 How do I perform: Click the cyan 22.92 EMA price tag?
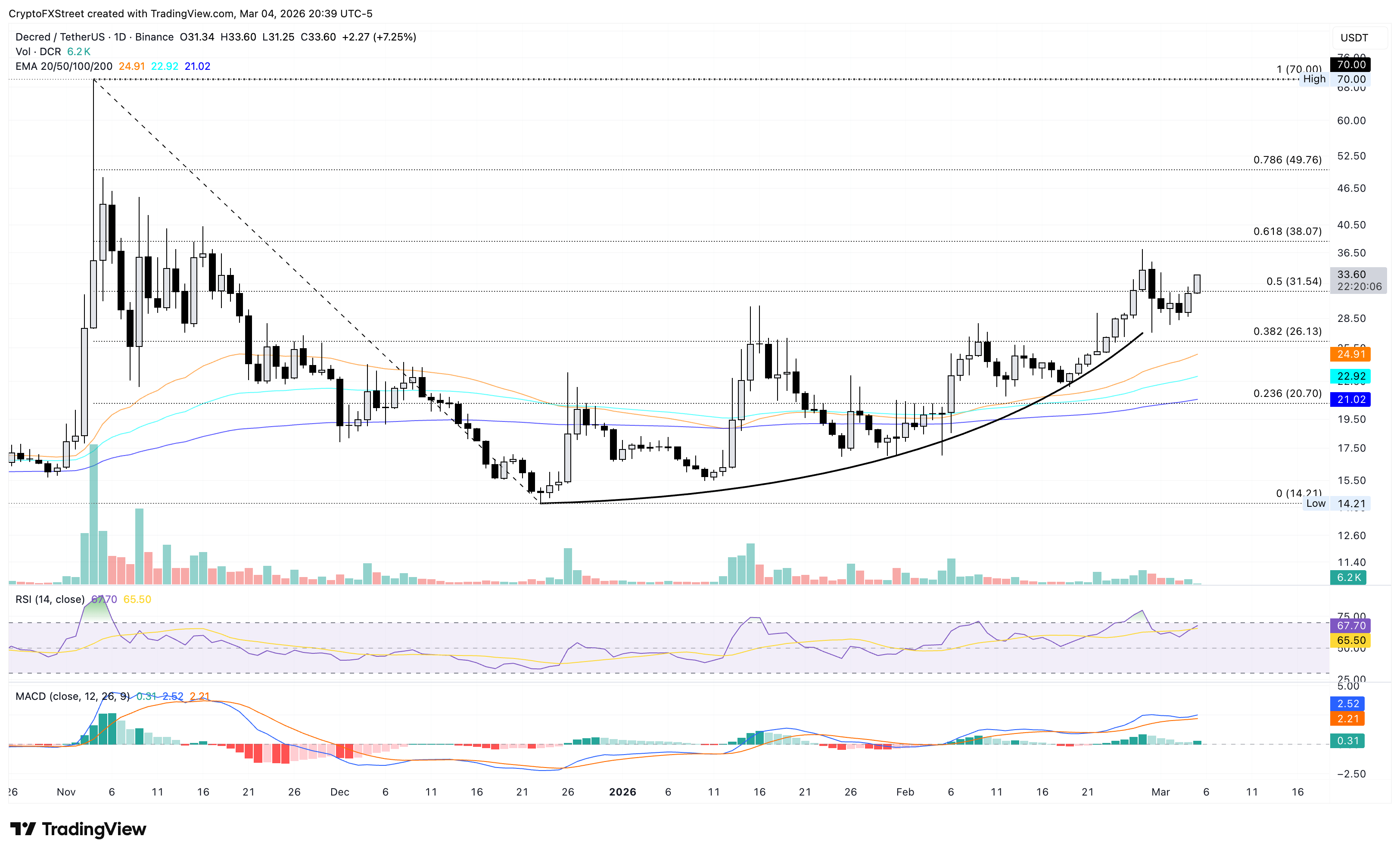tap(1350, 376)
